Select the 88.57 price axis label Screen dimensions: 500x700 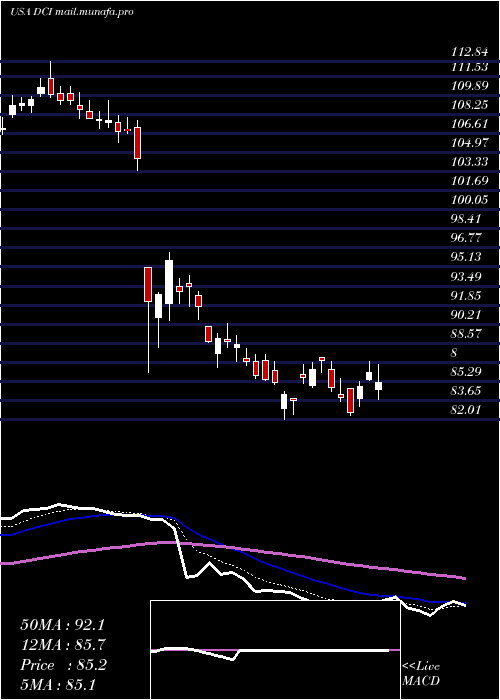467,333
